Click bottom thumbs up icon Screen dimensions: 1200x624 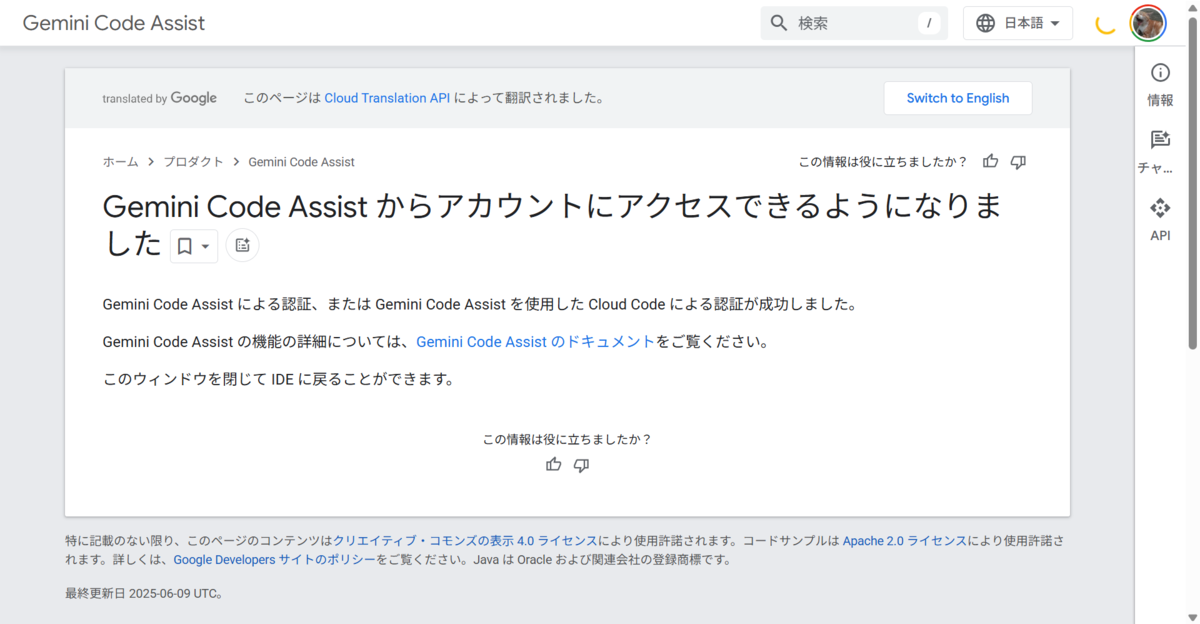click(554, 464)
